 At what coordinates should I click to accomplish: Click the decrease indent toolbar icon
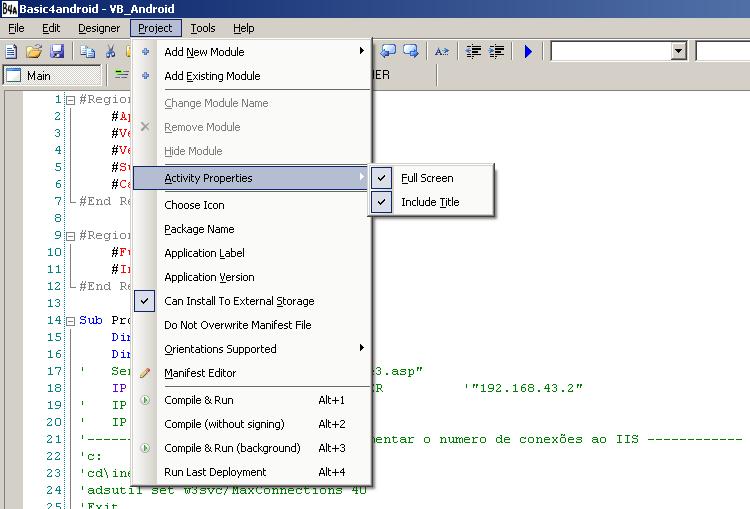pos(473,51)
